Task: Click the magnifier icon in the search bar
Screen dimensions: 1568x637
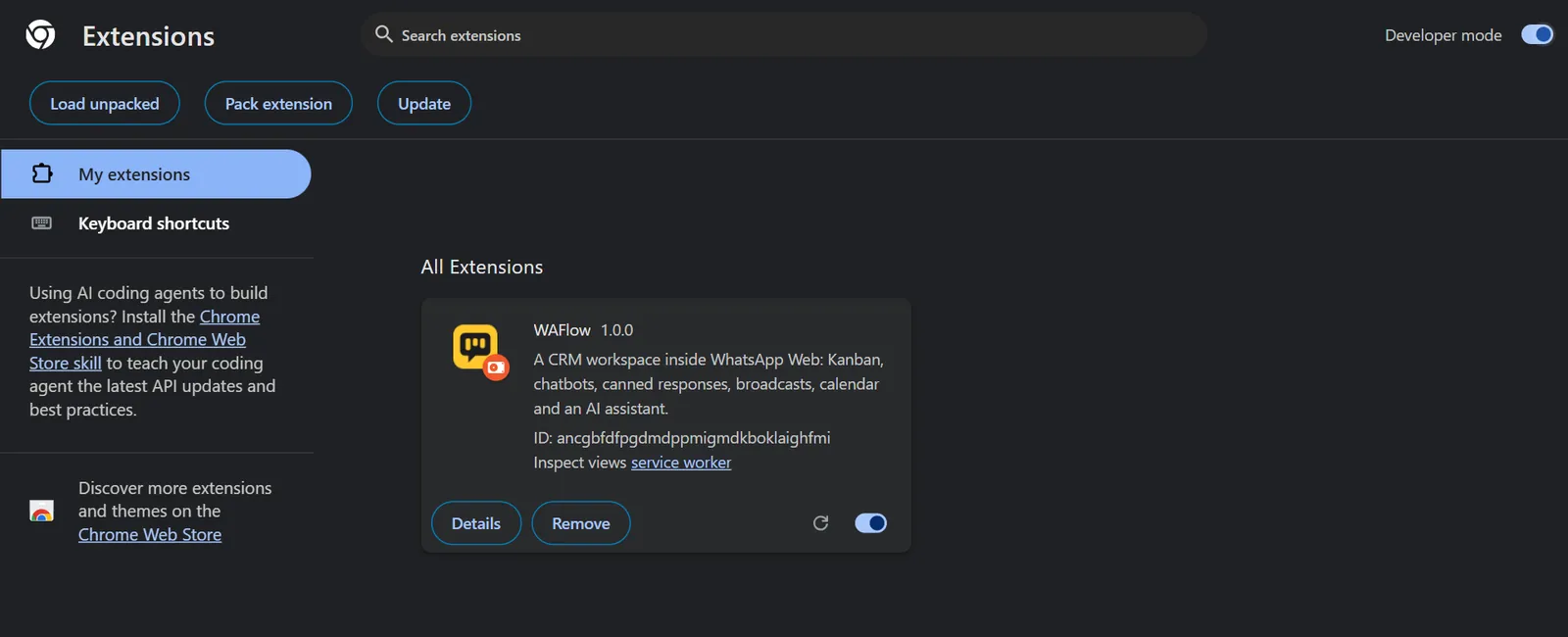Action: pos(383,34)
